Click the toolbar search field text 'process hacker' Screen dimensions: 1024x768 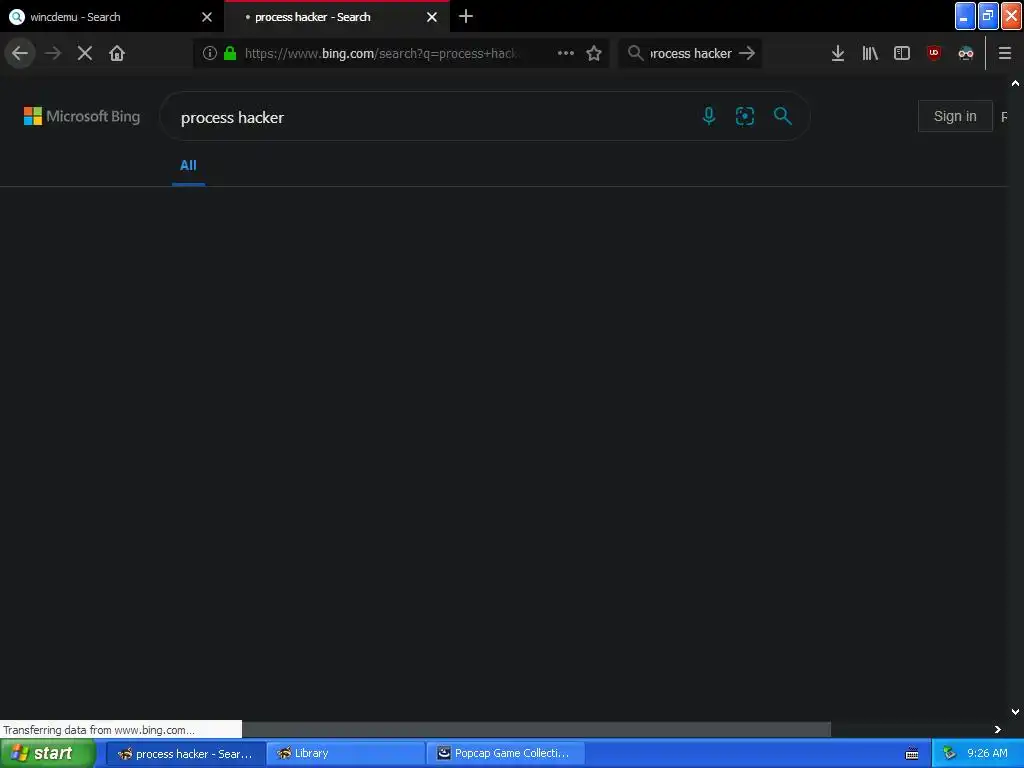click(691, 54)
